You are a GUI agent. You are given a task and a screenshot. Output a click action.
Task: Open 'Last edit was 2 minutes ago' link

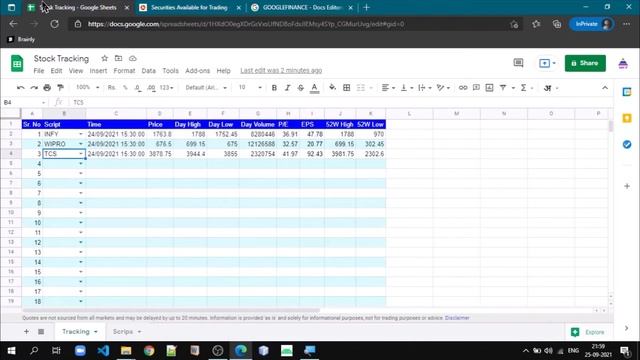[281, 71]
